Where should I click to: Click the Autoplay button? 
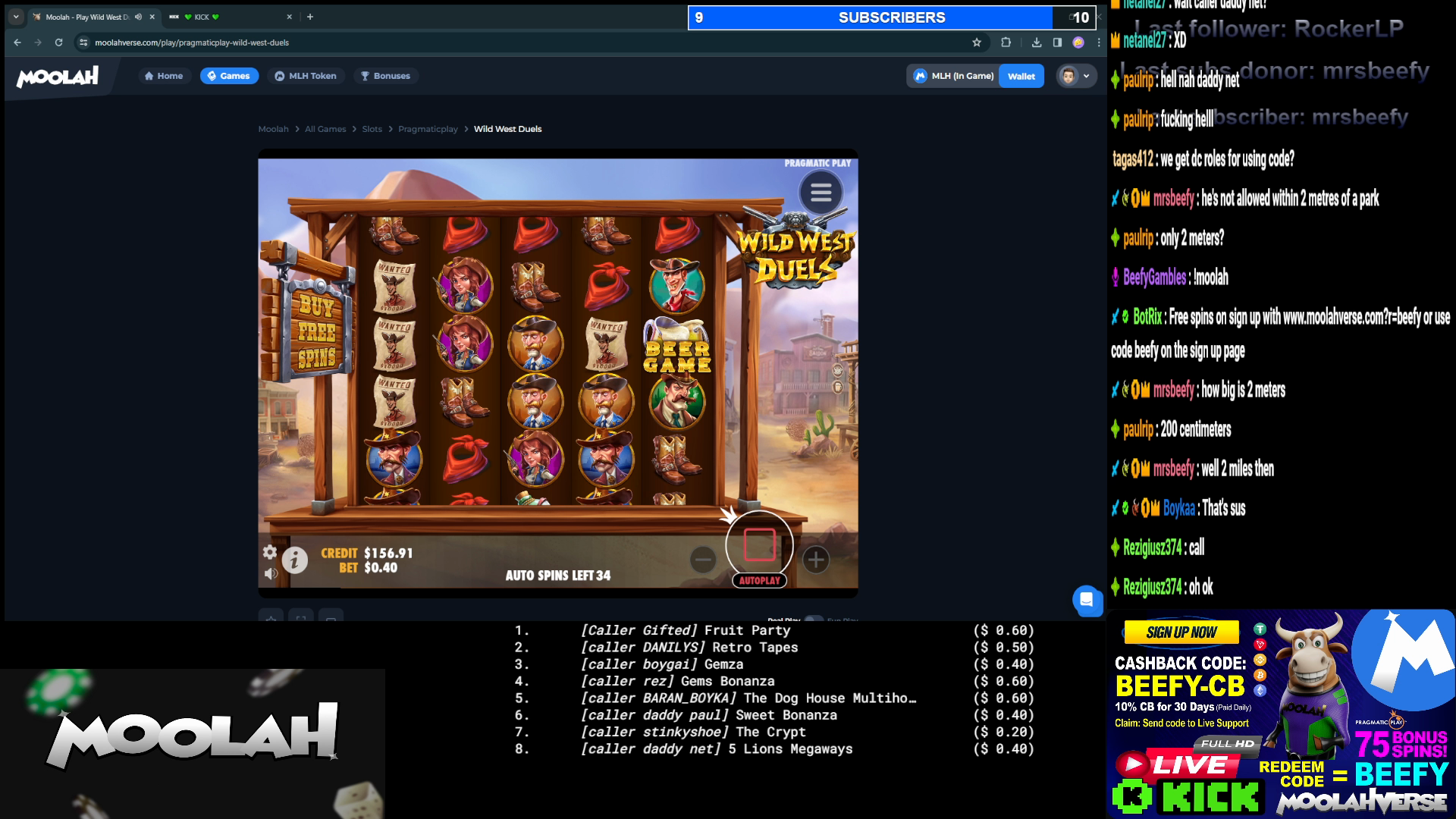pos(759,580)
